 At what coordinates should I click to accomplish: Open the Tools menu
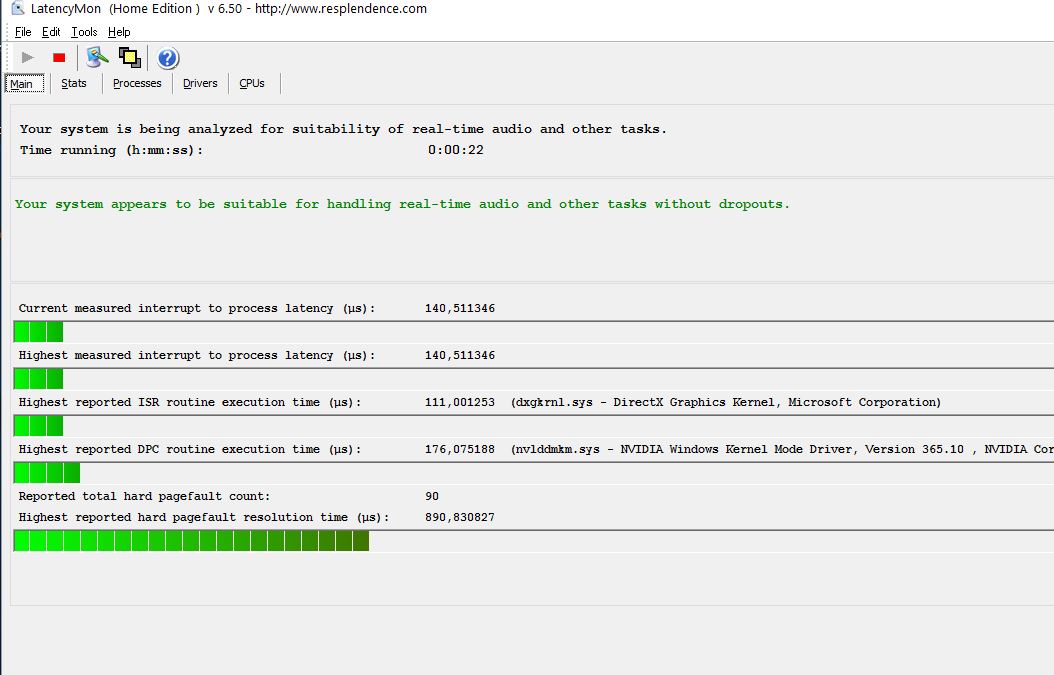[84, 32]
